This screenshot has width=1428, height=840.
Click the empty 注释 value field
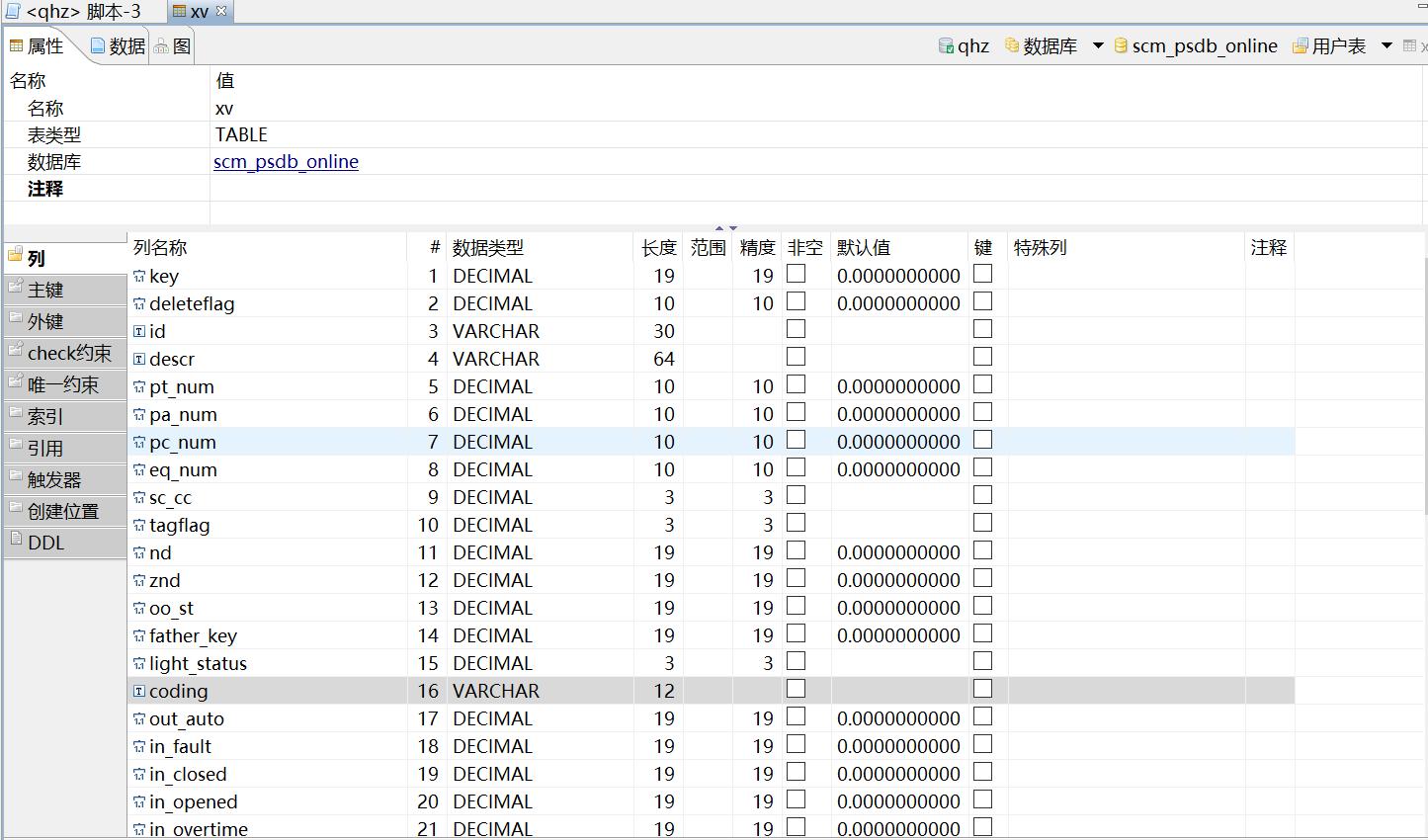tap(818, 188)
